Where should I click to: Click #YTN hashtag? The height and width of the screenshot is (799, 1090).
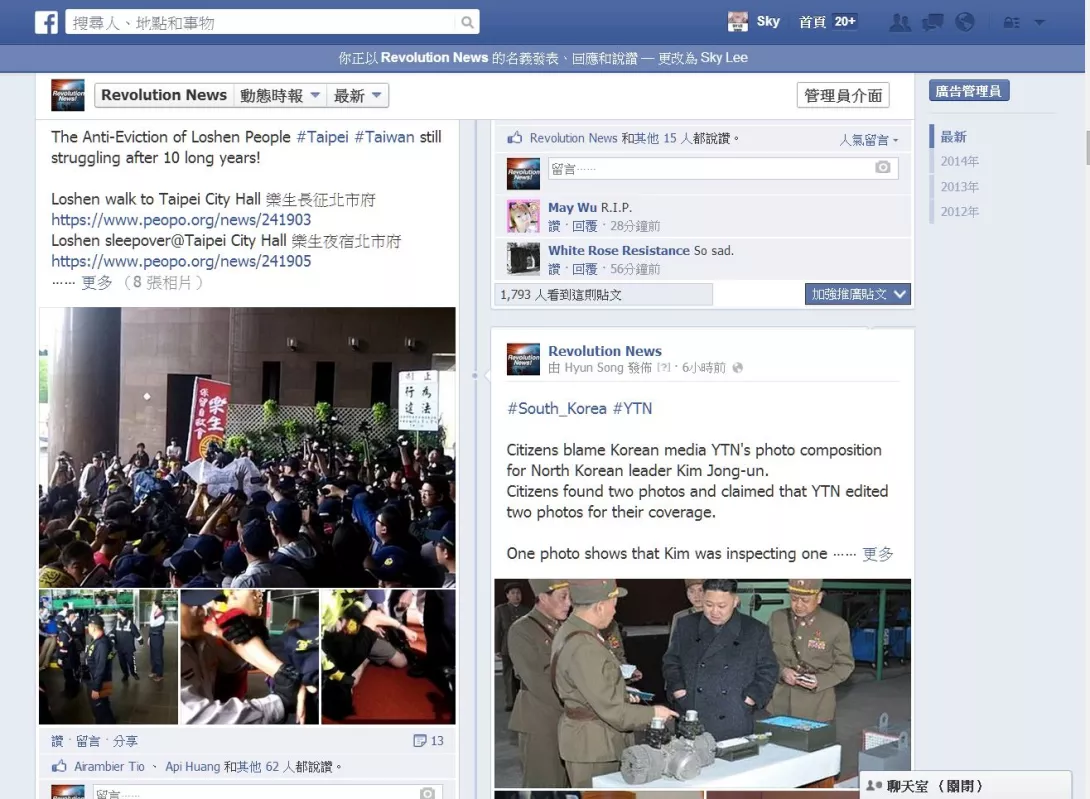[633, 408]
